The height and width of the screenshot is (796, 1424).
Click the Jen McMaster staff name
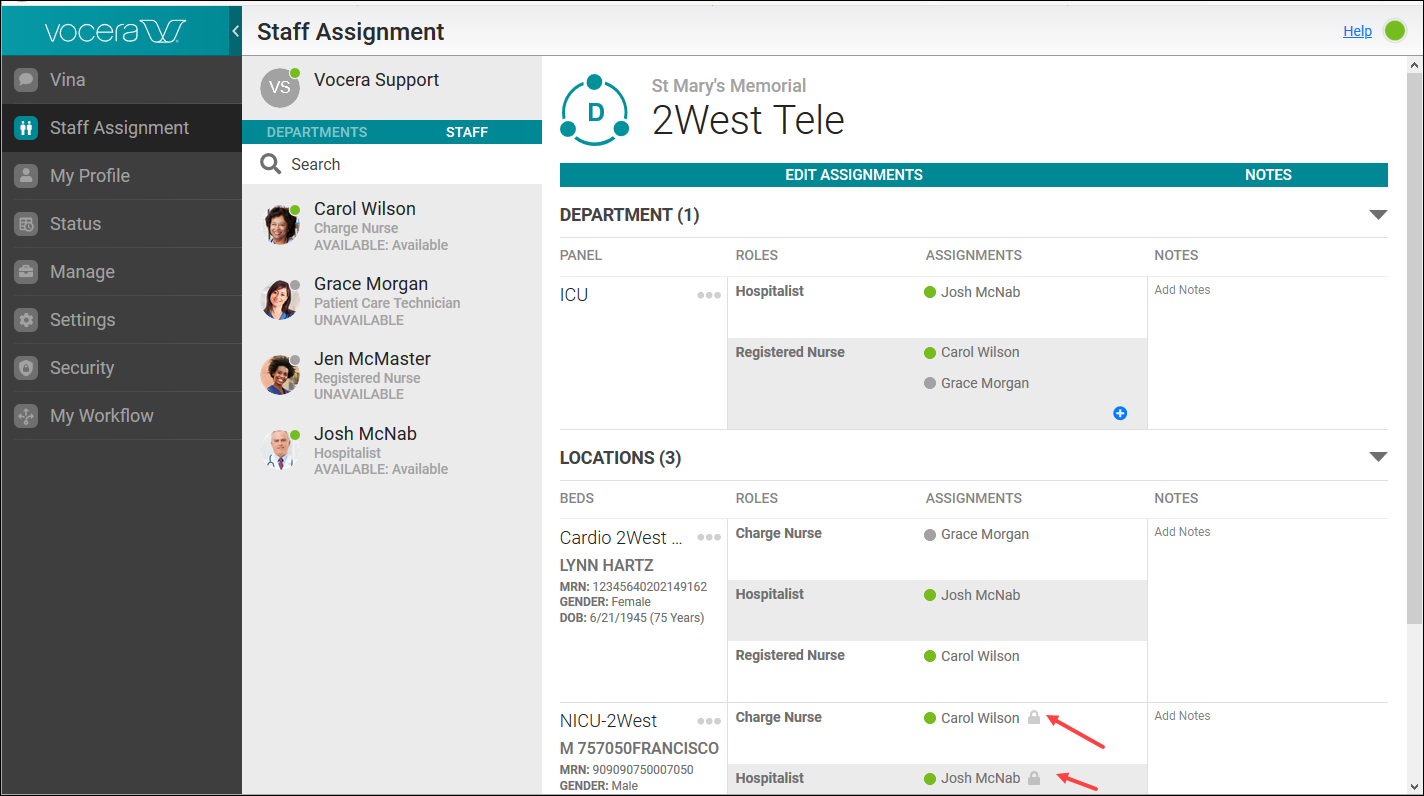tap(372, 359)
